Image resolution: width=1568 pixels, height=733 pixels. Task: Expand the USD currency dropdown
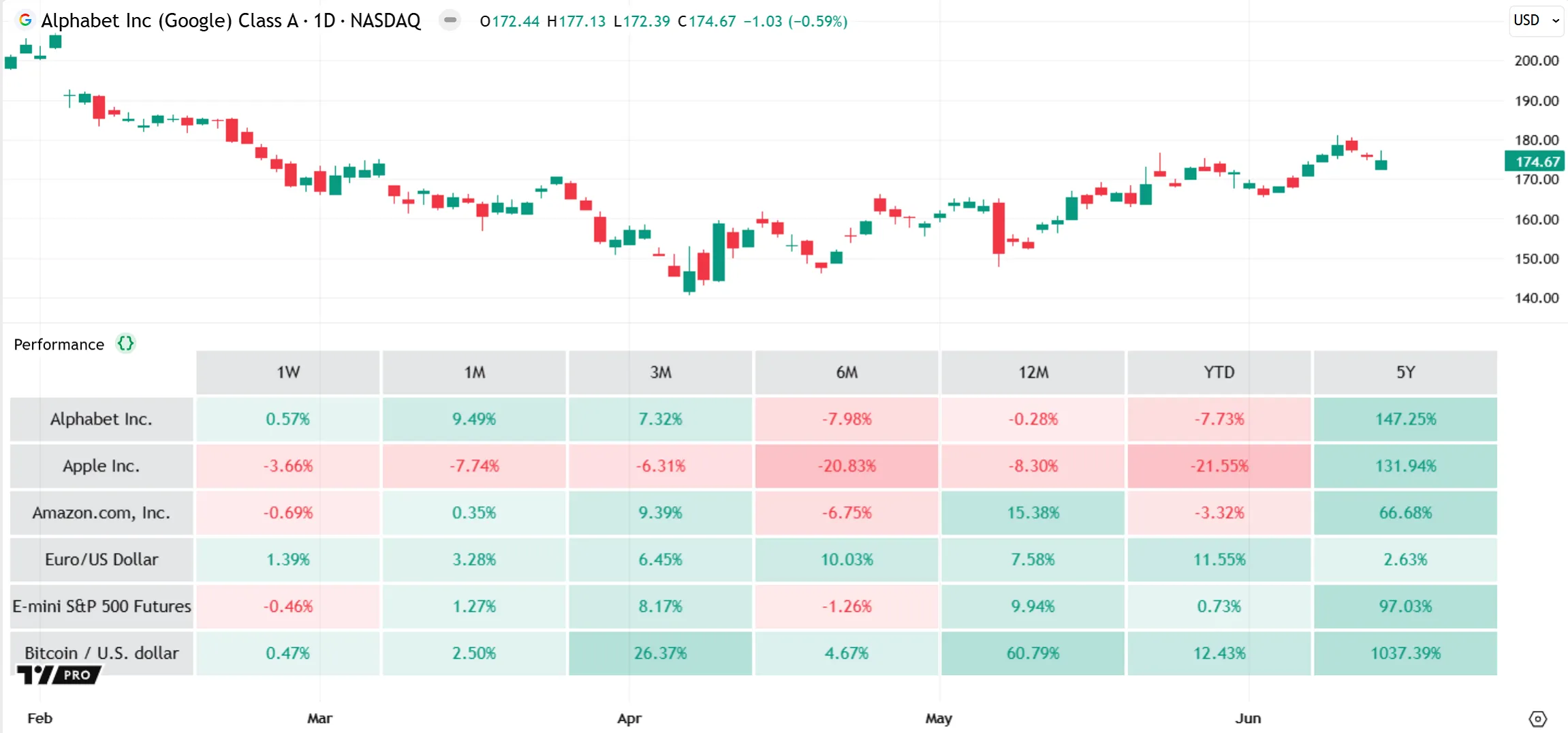coord(1536,20)
